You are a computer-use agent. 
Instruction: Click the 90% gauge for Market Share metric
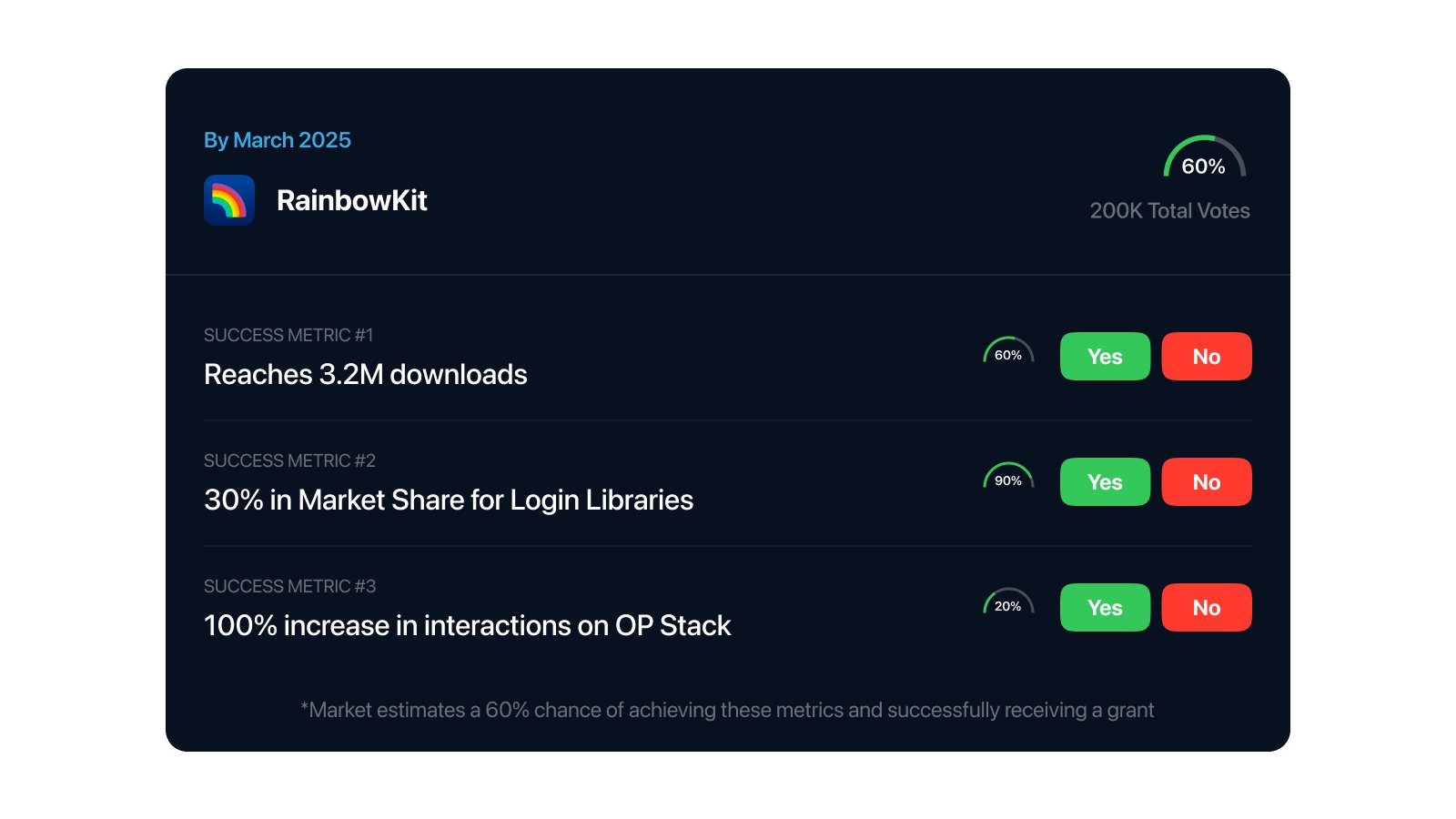(x=1007, y=478)
